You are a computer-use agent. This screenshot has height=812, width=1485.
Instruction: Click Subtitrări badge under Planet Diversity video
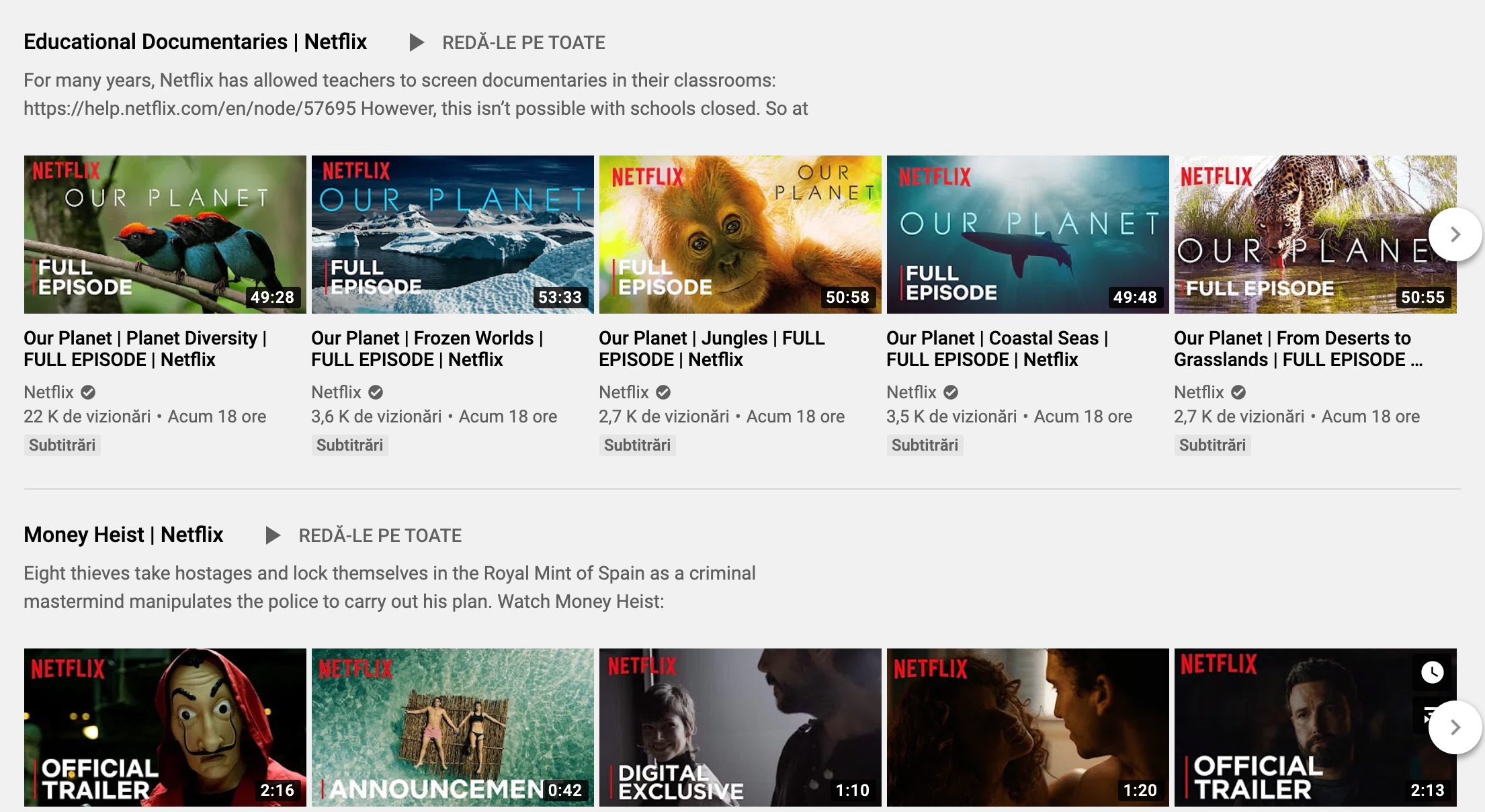click(x=62, y=445)
